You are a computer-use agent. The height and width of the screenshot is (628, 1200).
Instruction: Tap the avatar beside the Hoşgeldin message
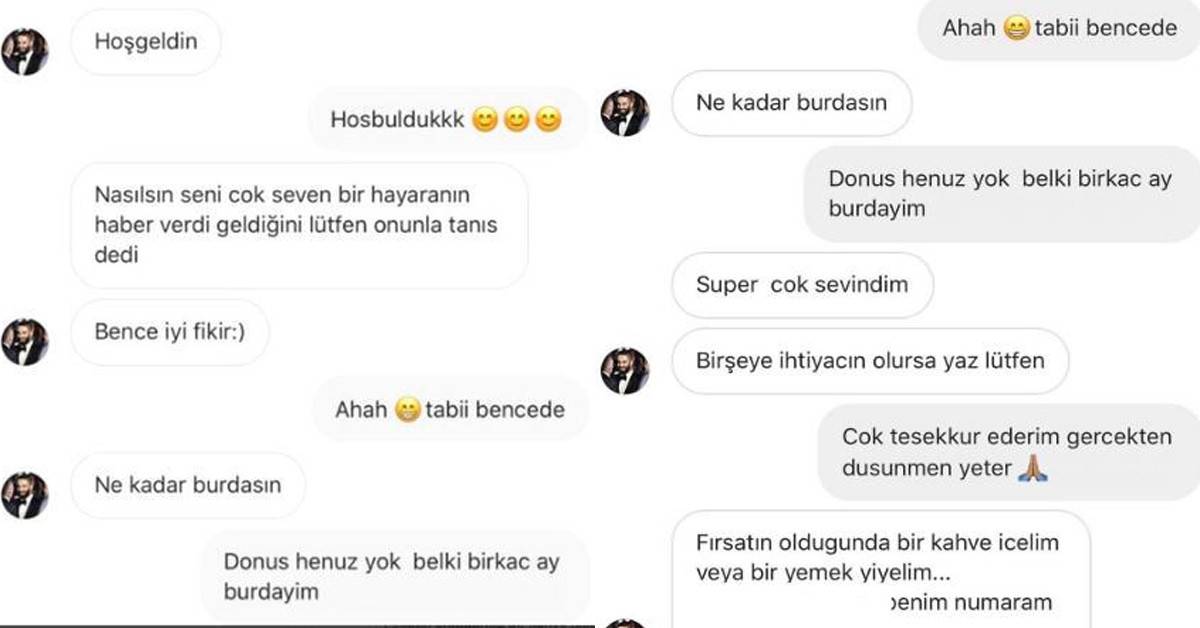25,51
